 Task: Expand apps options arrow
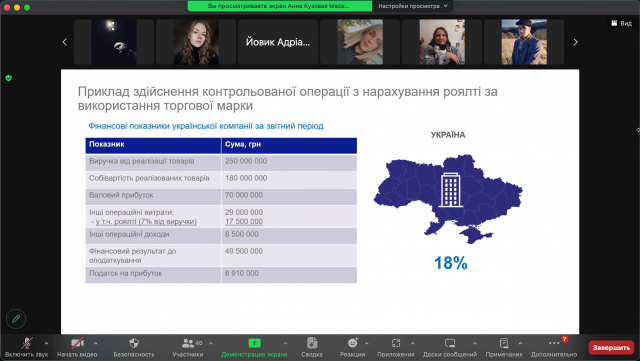[x=412, y=343]
